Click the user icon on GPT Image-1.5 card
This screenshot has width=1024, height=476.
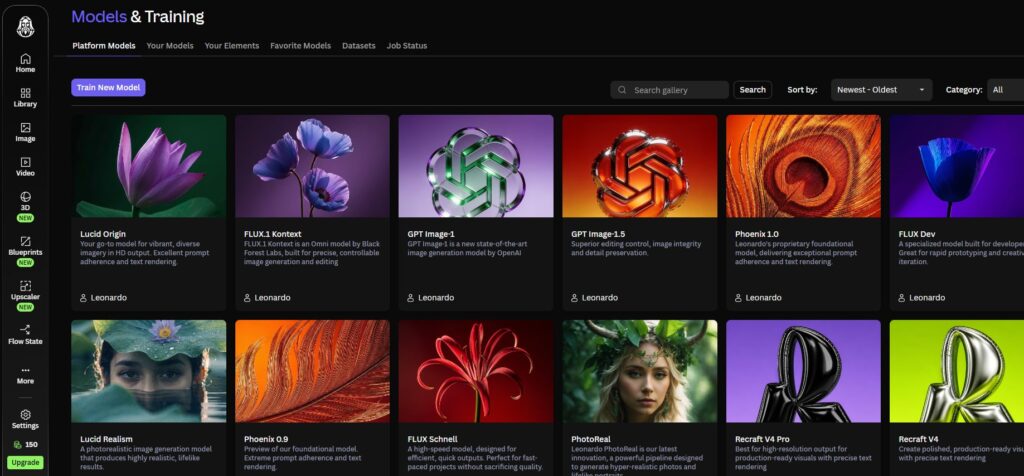tap(575, 298)
